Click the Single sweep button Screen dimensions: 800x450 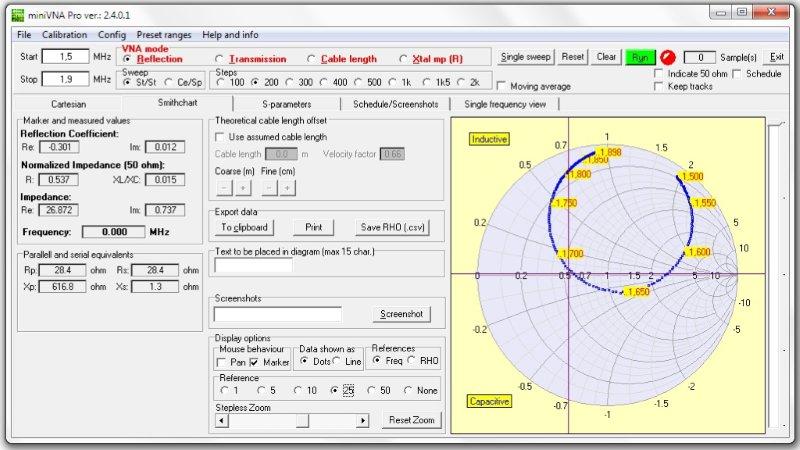(526, 57)
